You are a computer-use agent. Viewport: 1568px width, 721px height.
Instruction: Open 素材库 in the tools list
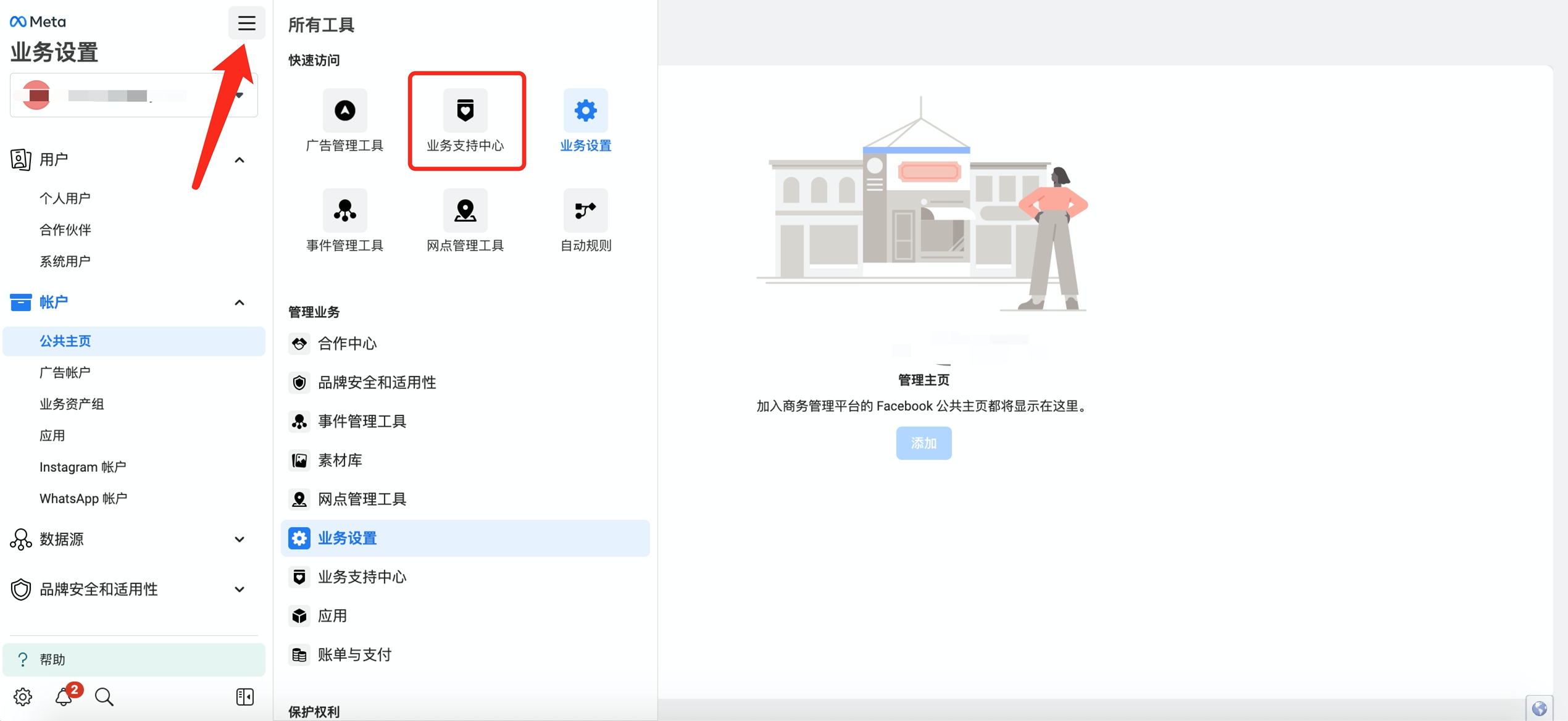[x=465, y=461]
